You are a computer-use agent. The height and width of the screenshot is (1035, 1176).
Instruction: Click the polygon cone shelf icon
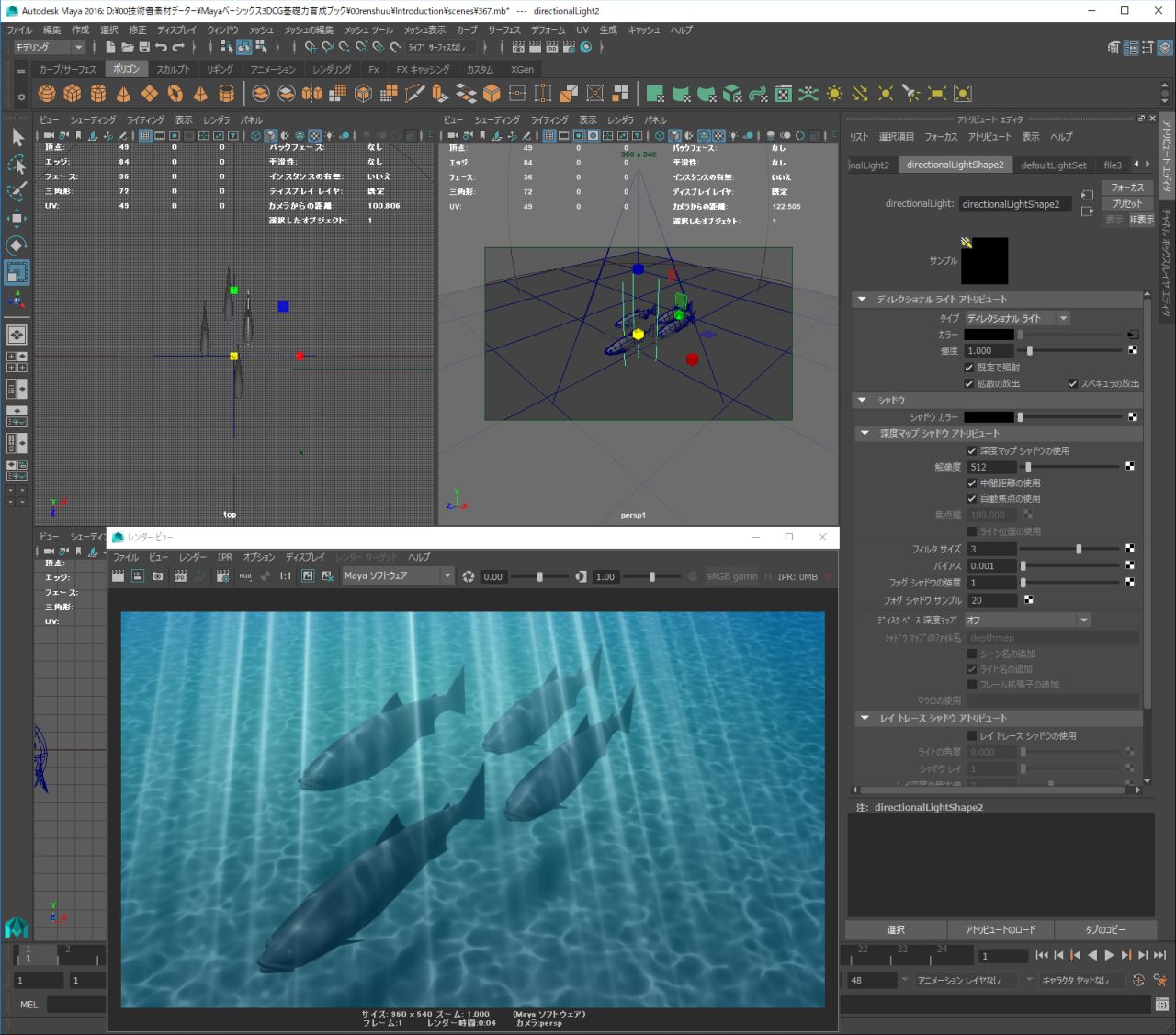(x=123, y=94)
